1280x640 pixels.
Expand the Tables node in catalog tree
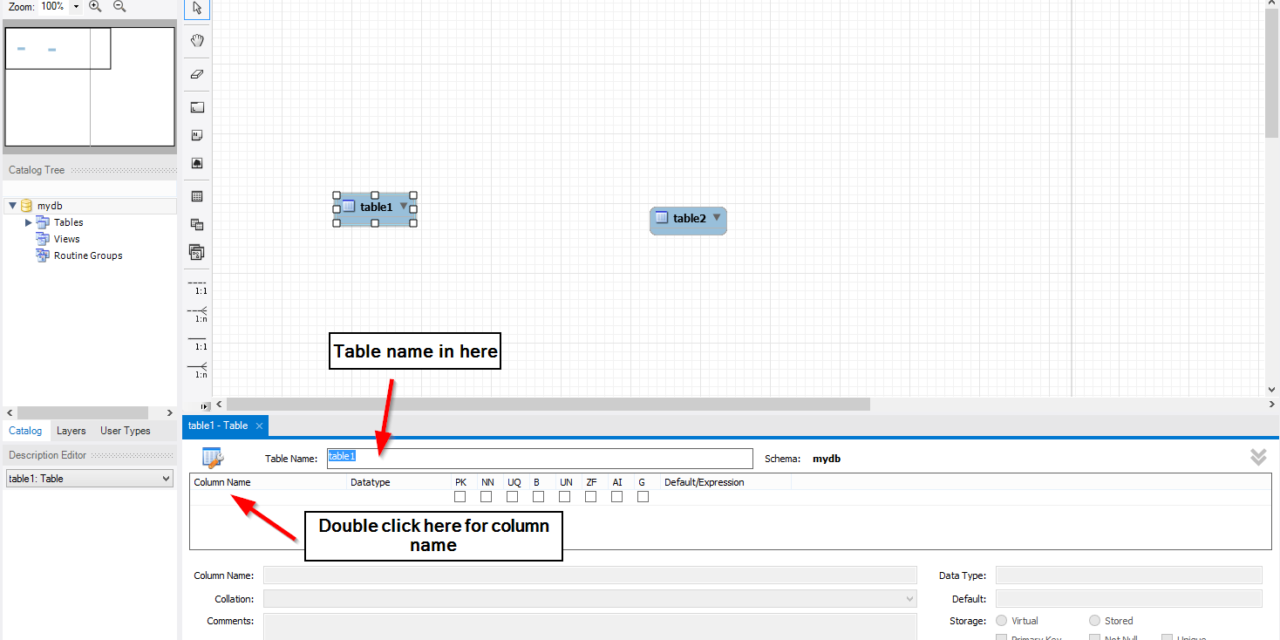point(29,223)
